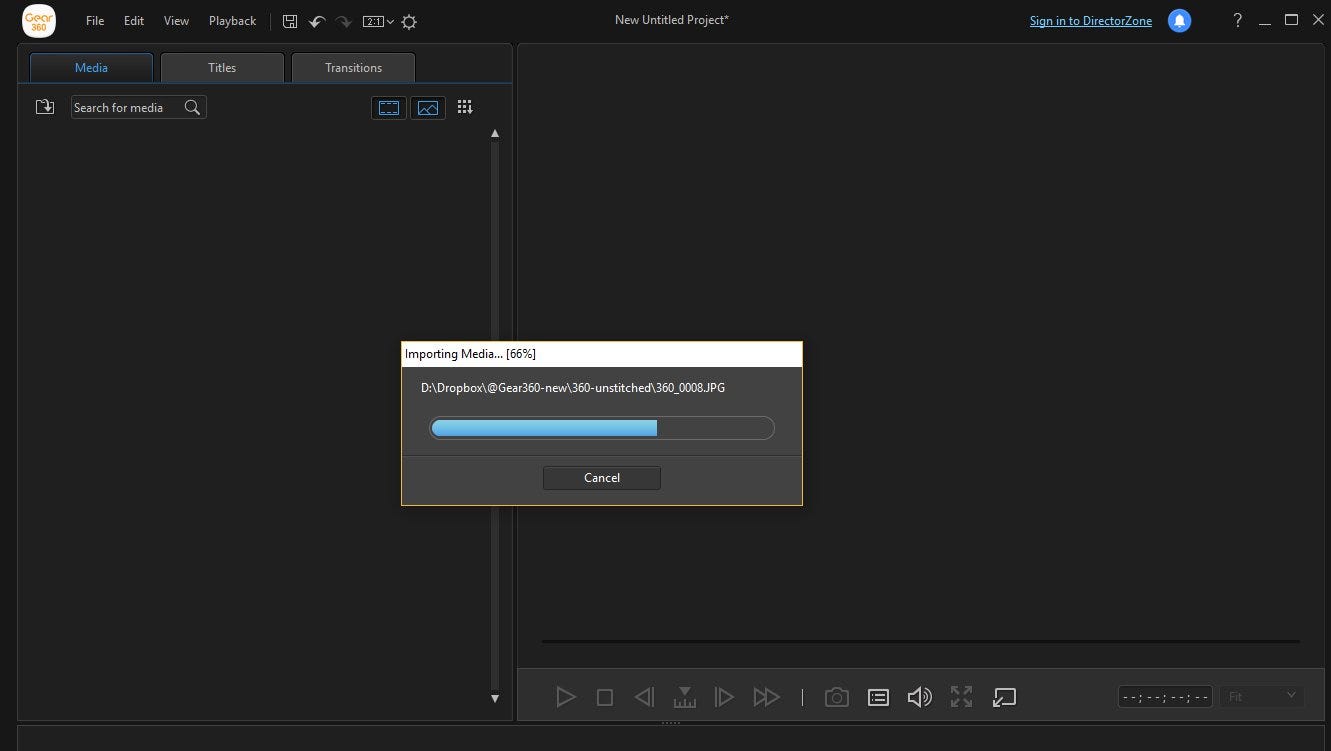Save project with the floppy disk icon
This screenshot has width=1331, height=751.
pyautogui.click(x=290, y=21)
